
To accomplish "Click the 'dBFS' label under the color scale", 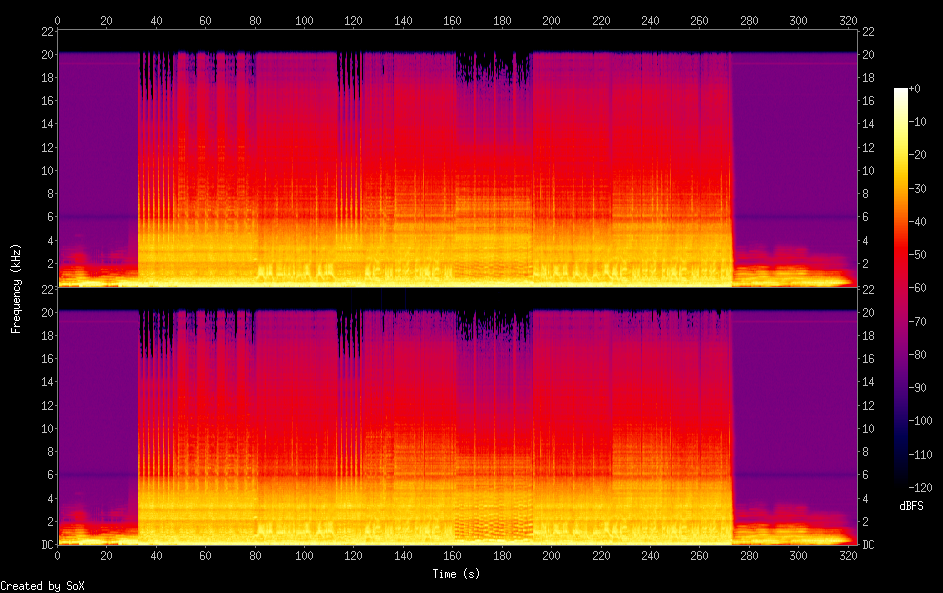I will click(911, 506).
